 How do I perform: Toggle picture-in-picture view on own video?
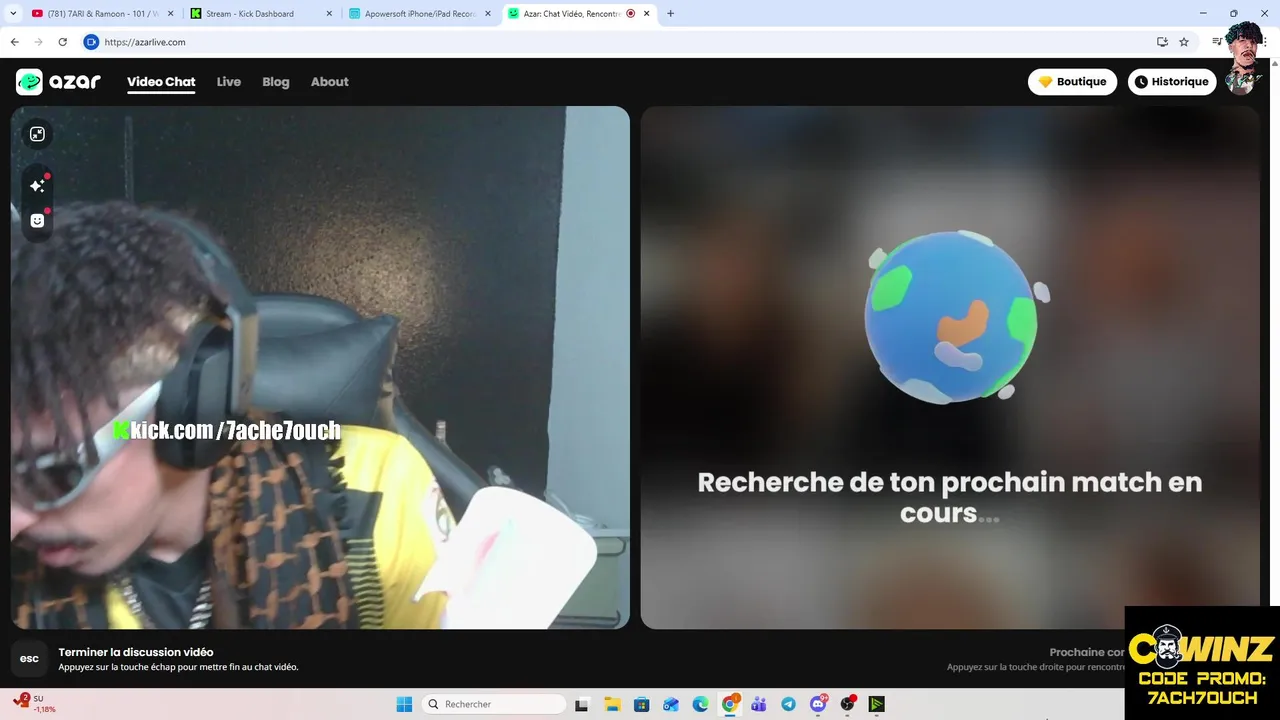(37, 134)
